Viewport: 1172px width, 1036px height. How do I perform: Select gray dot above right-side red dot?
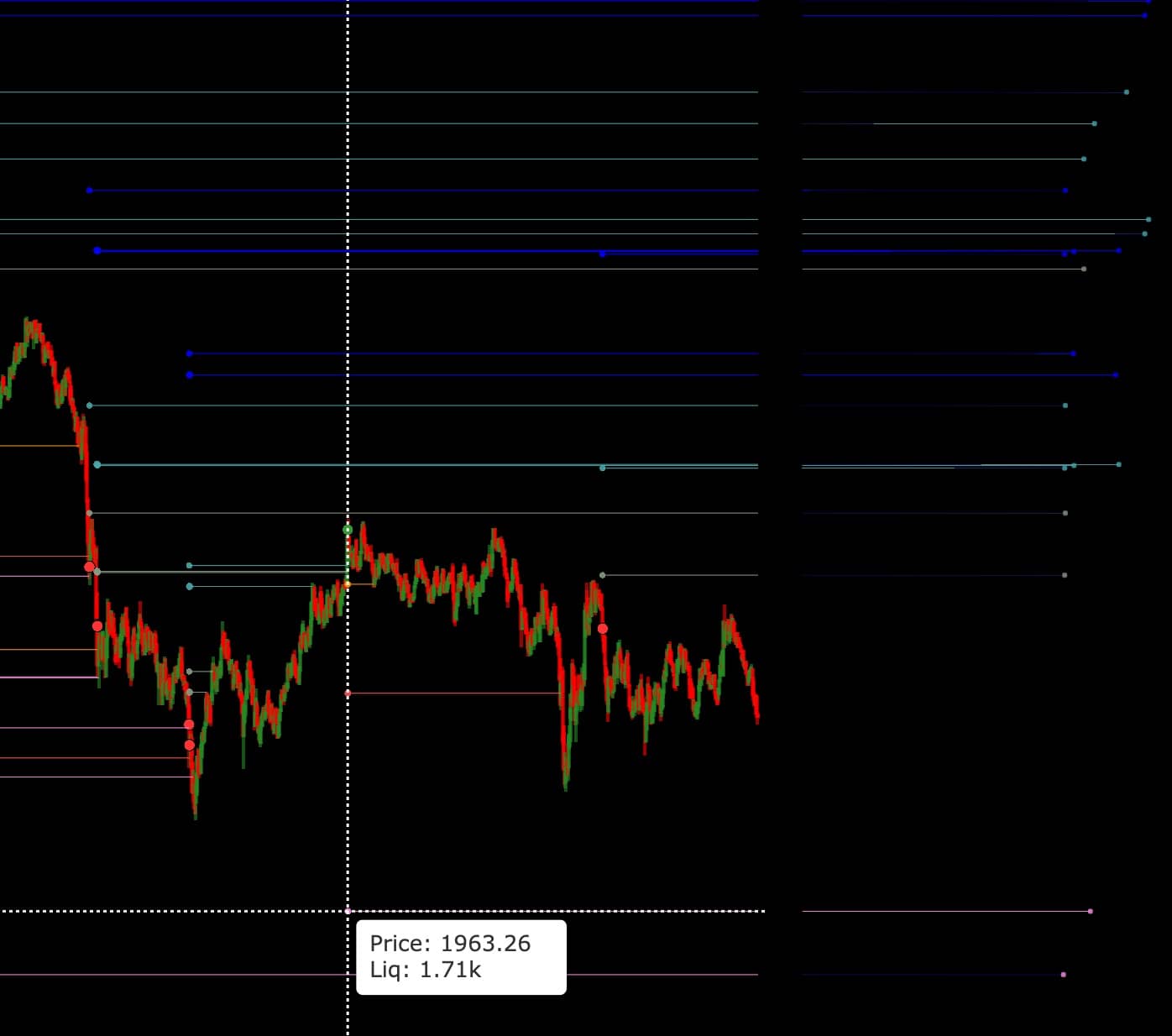point(602,575)
